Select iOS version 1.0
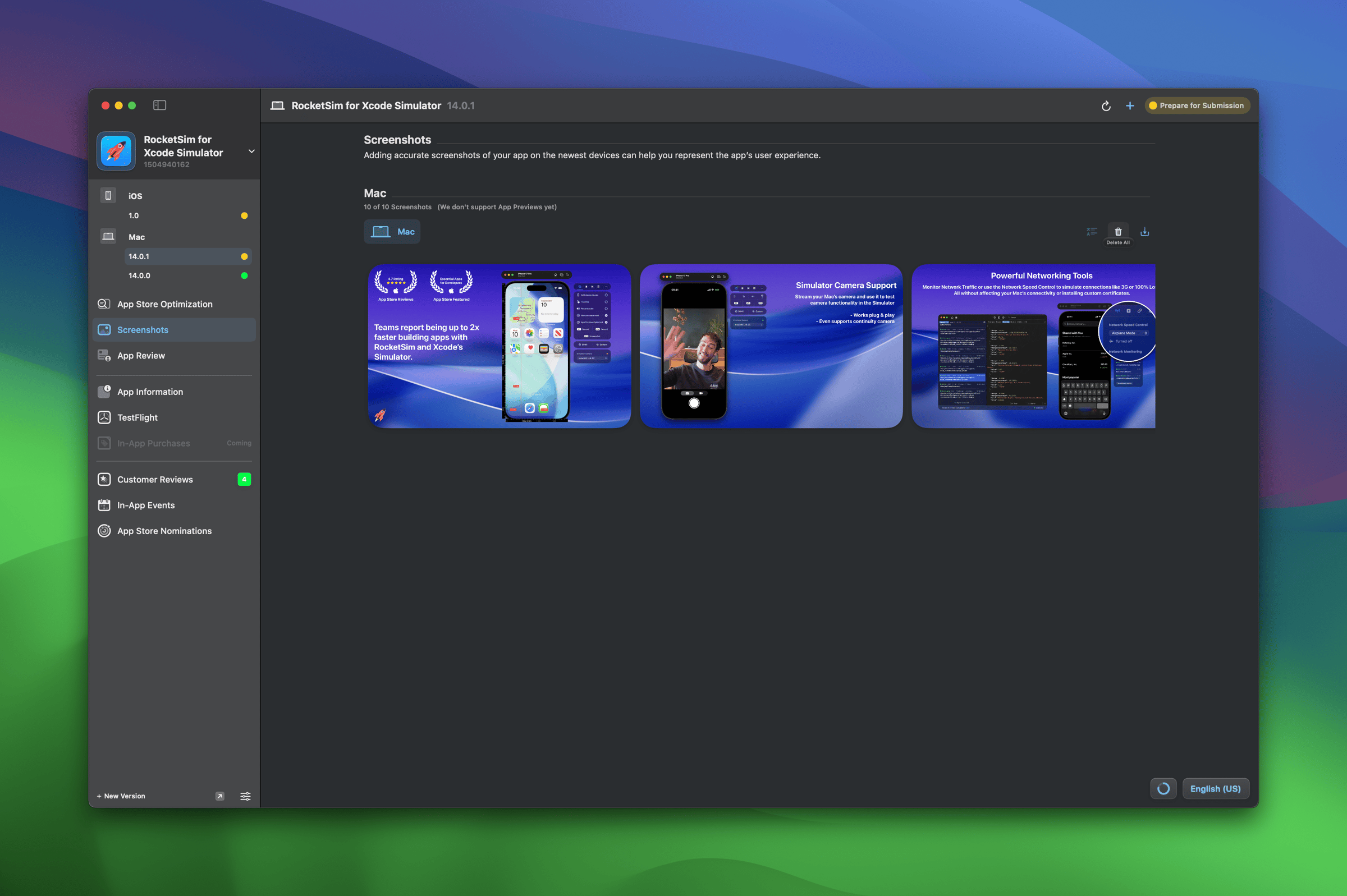1347x896 pixels. (x=188, y=215)
